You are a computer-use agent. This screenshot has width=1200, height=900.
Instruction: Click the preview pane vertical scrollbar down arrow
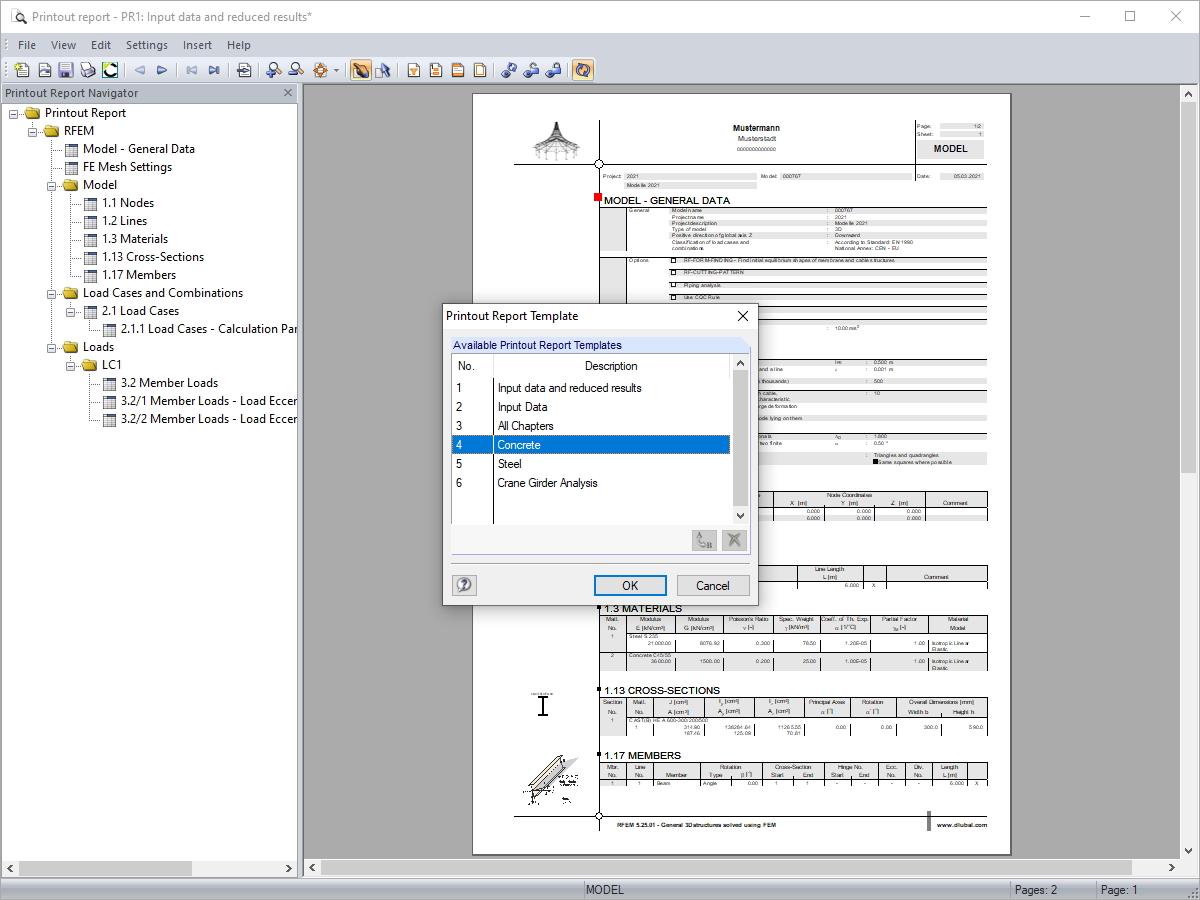tap(1187, 851)
